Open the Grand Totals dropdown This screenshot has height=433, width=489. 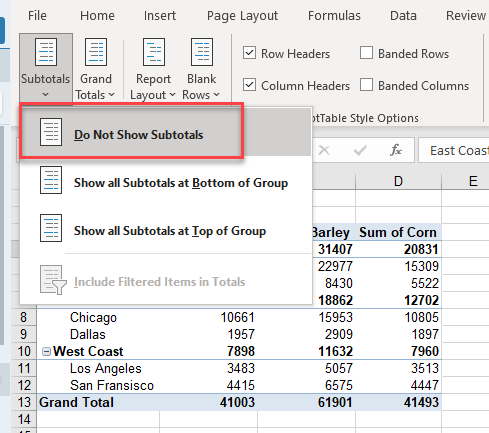coord(95,68)
